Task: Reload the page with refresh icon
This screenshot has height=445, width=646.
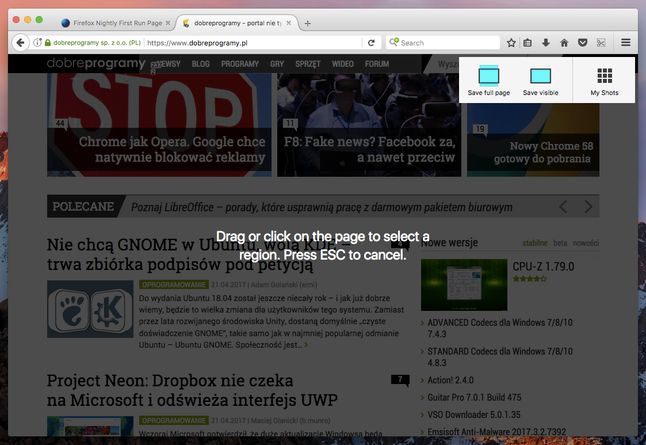Action: (371, 42)
